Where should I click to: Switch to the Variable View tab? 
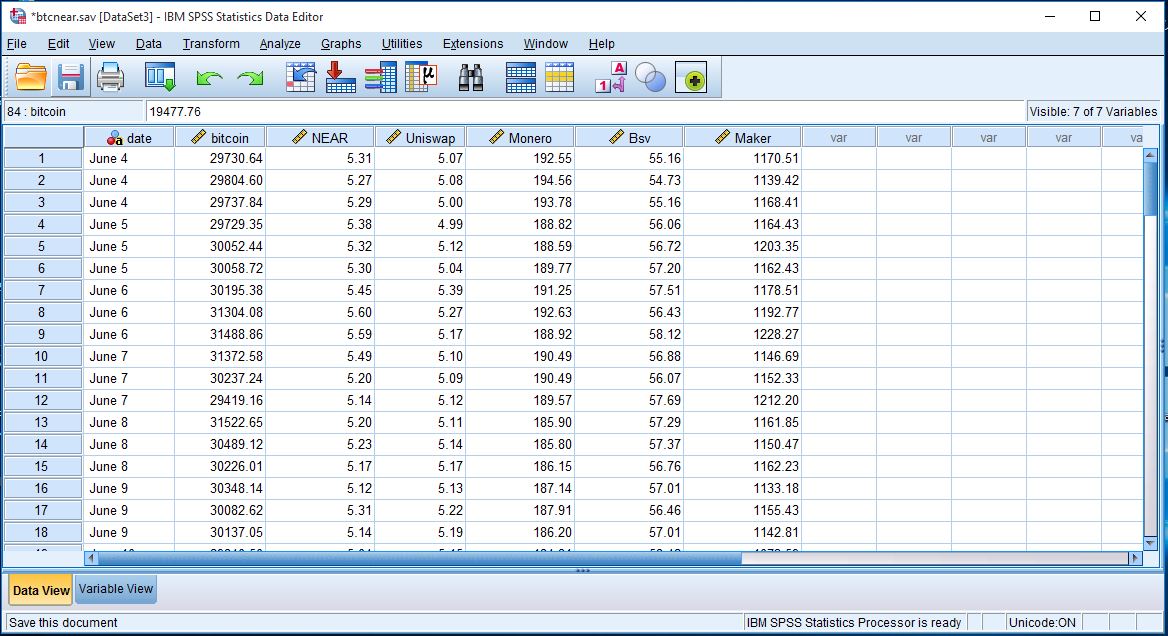[115, 589]
